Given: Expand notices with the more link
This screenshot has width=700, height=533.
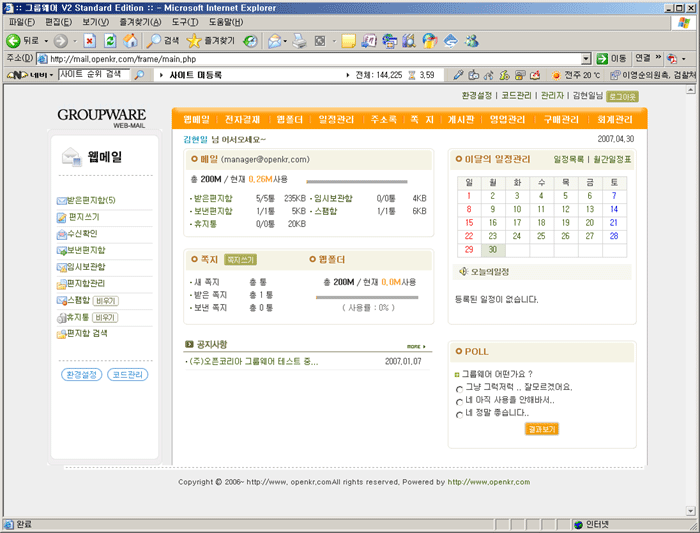Looking at the screenshot, I should click(x=418, y=346).
